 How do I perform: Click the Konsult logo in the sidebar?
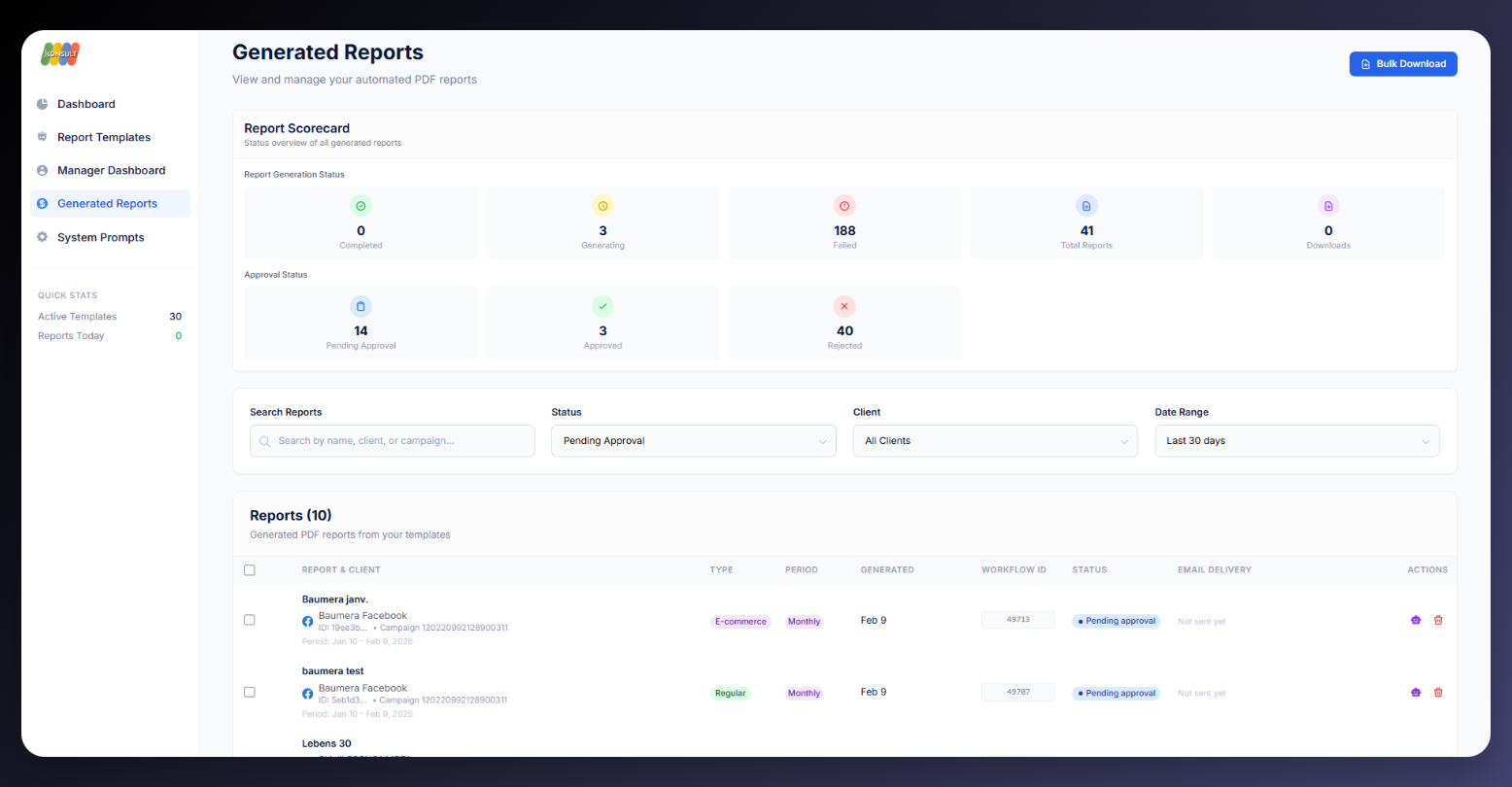tap(60, 54)
